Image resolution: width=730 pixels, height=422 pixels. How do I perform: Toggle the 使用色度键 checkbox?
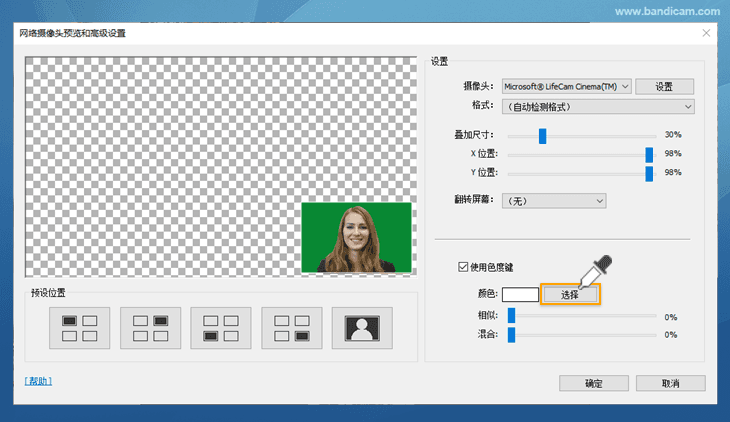tap(462, 267)
